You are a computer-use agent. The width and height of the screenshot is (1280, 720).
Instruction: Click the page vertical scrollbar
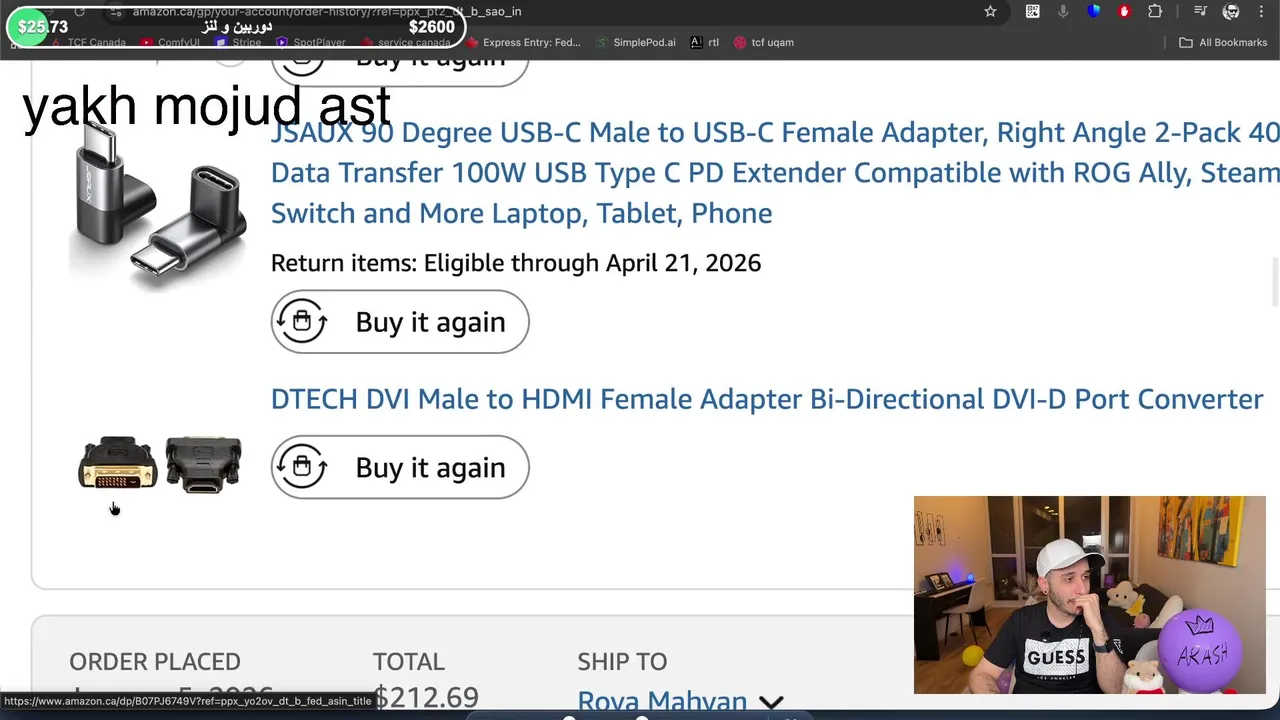tap(1275, 282)
